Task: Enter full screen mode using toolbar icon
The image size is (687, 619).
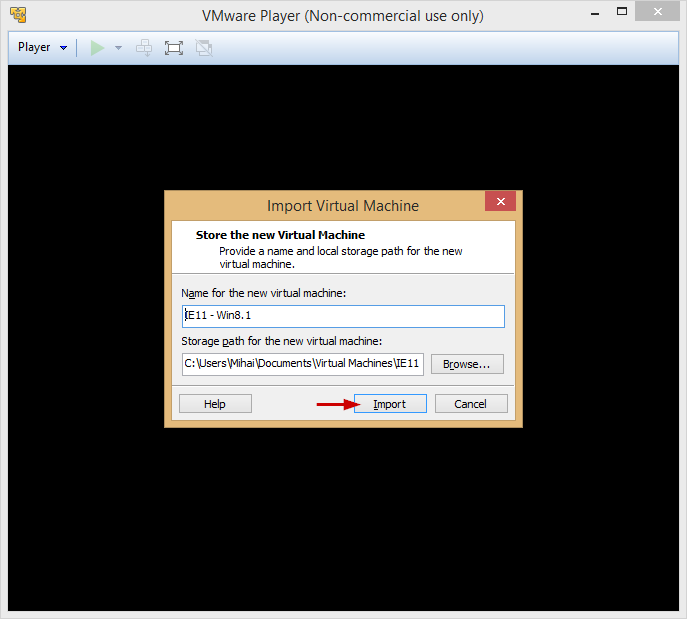Action: (x=174, y=48)
